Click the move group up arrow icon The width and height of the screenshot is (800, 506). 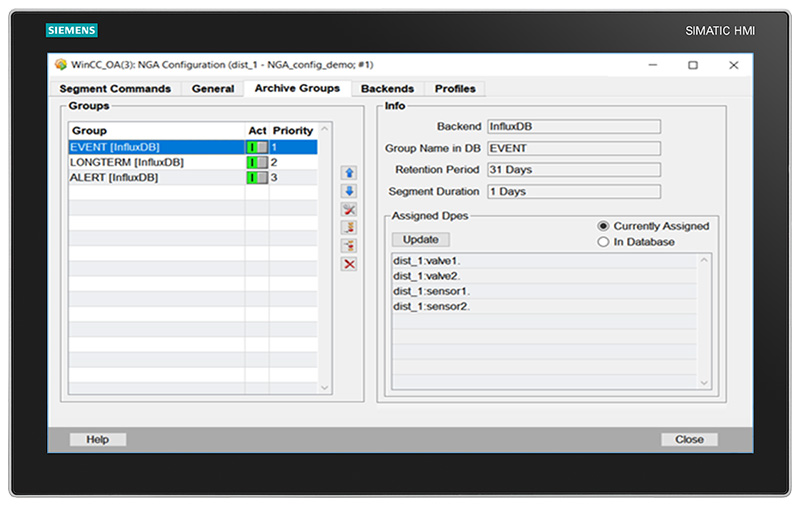coord(349,173)
